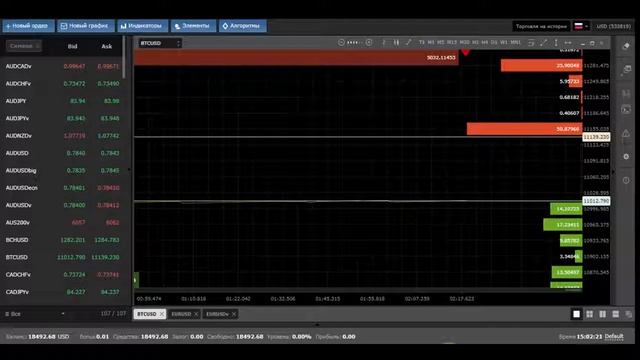Click the second right sidebar panel icon

tap(626, 70)
